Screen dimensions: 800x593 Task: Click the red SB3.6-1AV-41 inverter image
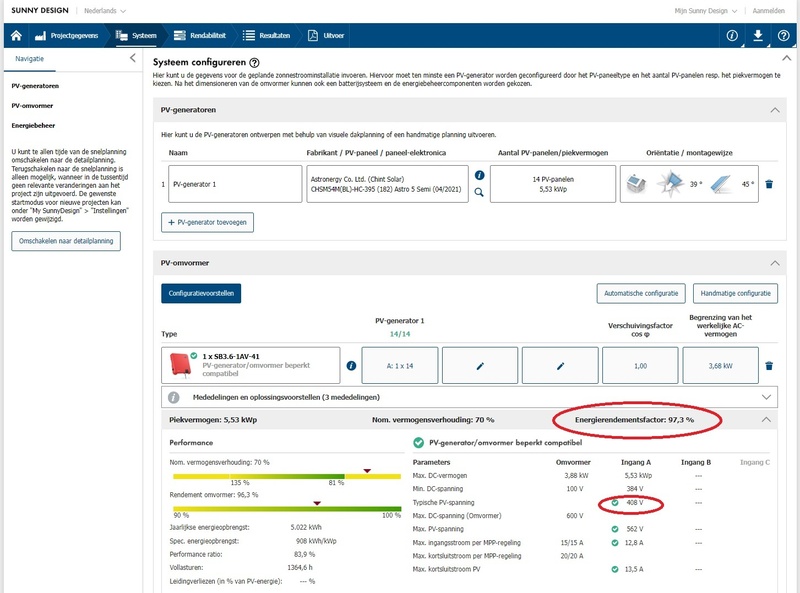pos(180,365)
